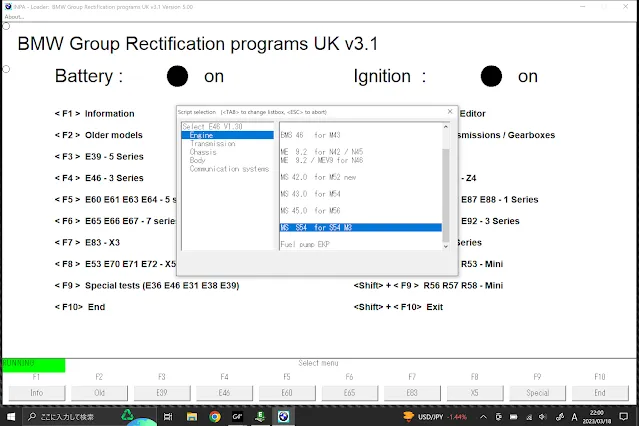Image resolution: width=639 pixels, height=426 pixels.
Task: Show hidden system tray icons
Action: (x=483, y=417)
